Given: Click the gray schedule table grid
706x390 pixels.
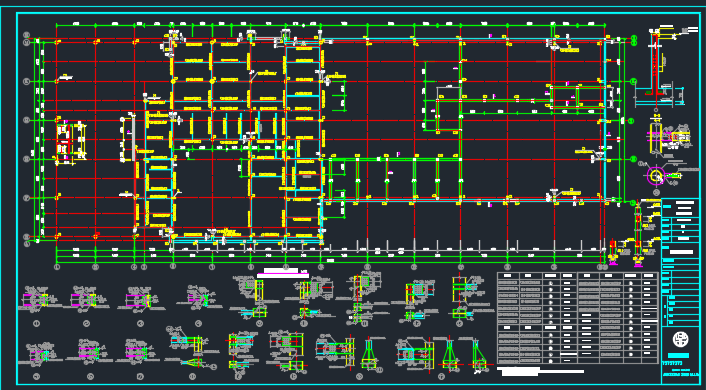Looking at the screenshot, I should click(x=578, y=317).
